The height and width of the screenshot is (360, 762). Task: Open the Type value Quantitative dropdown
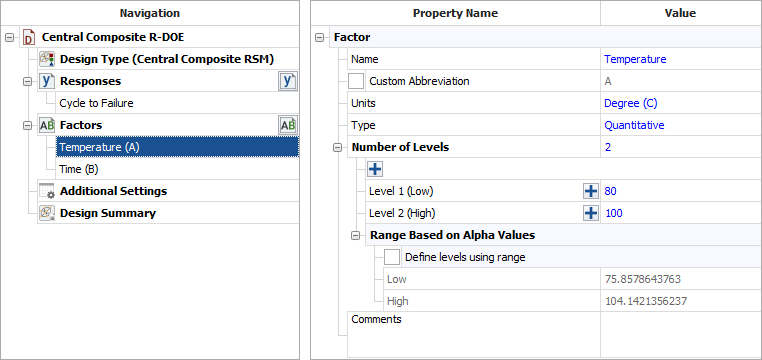[680, 125]
